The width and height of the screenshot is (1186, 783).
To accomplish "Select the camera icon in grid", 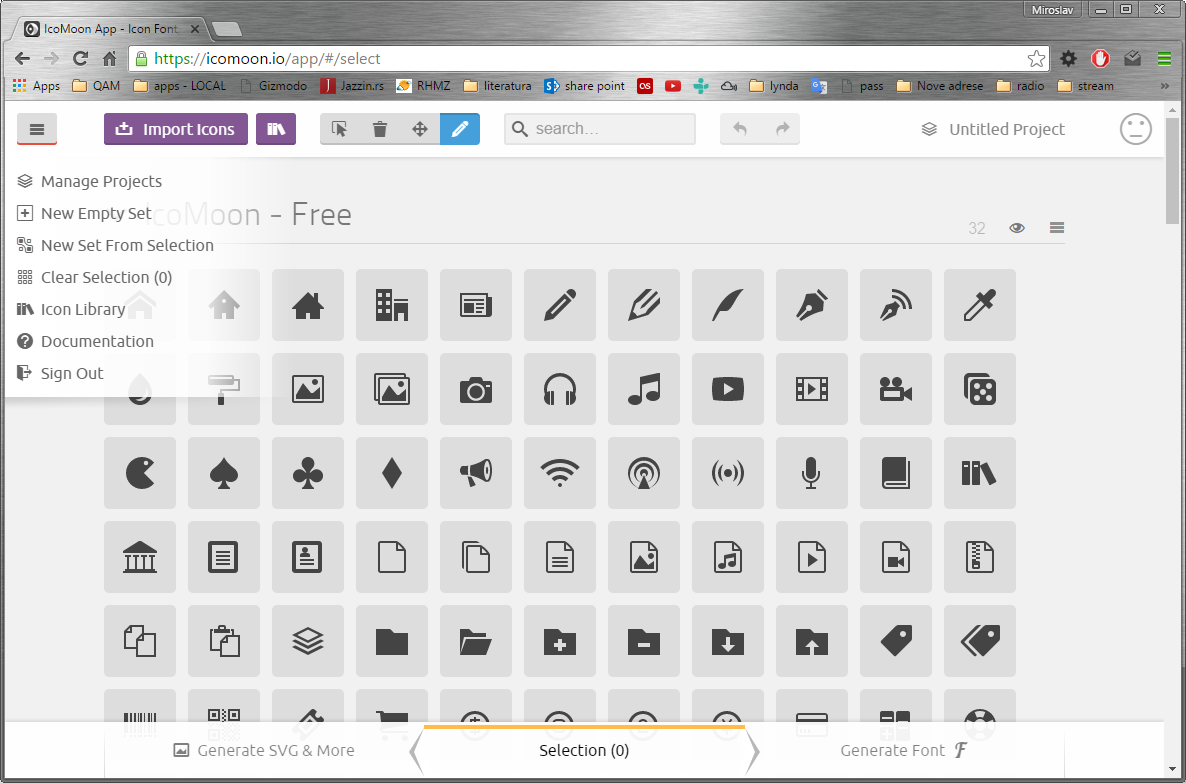I will (476, 389).
